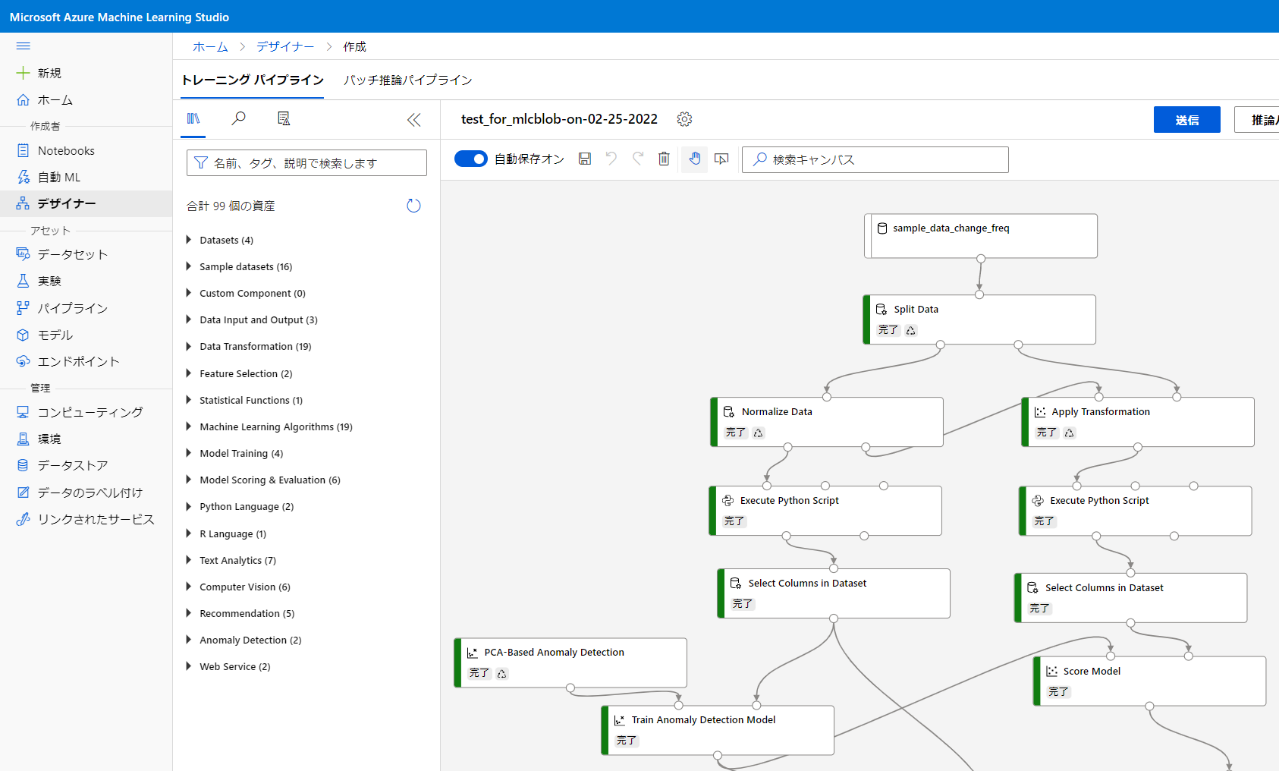Select PCA-Based Anomaly Detection node
The height and width of the screenshot is (771, 1279).
(x=571, y=663)
